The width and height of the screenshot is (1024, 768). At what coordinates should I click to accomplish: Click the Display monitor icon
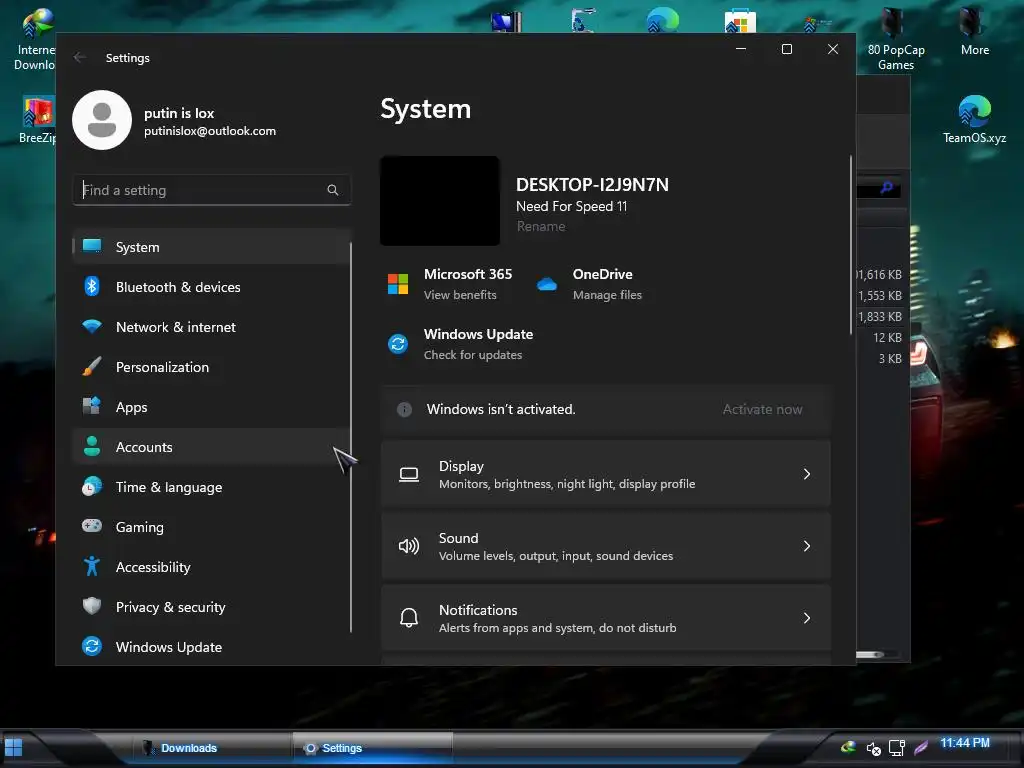point(409,475)
